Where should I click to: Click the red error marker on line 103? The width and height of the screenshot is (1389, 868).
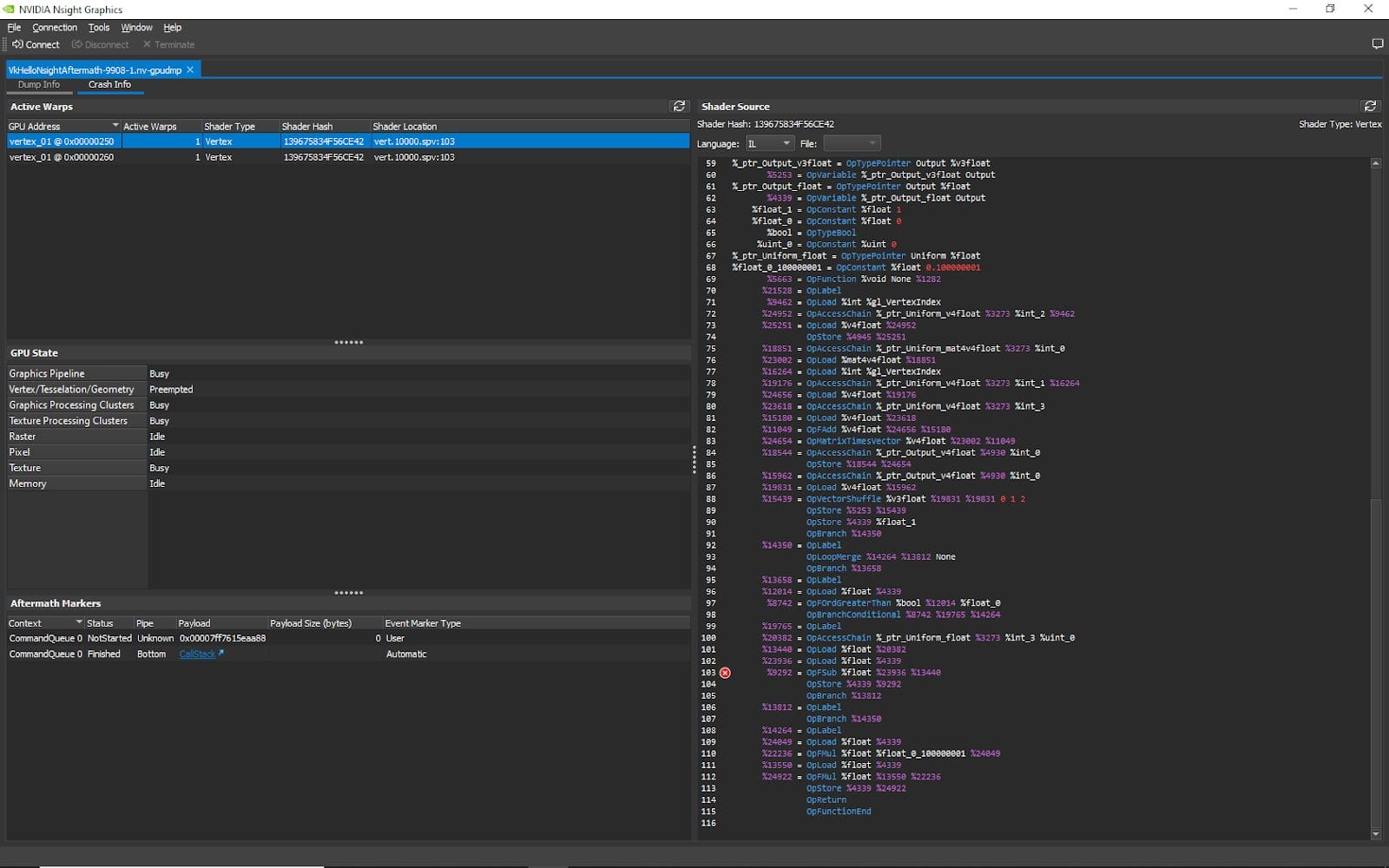pyautogui.click(x=725, y=673)
